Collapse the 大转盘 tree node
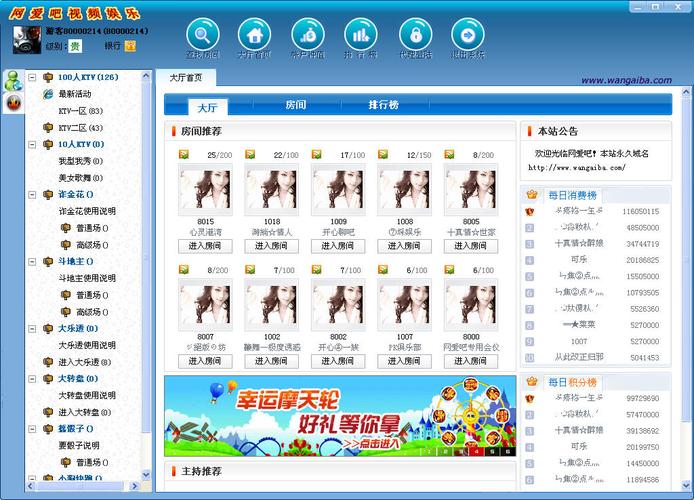Screen dimensions: 694x500 [32, 378]
